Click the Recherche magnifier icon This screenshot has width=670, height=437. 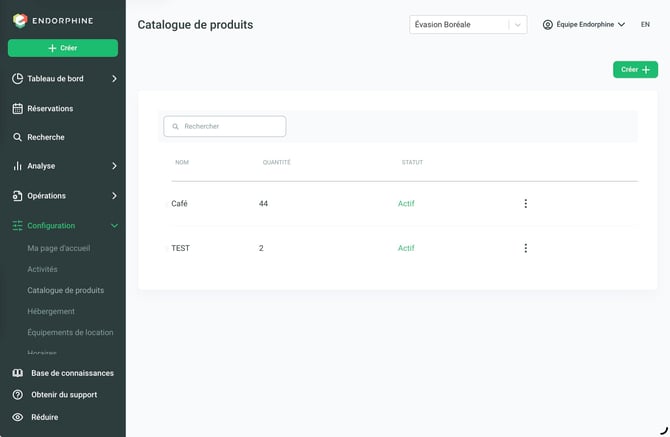click(x=17, y=137)
